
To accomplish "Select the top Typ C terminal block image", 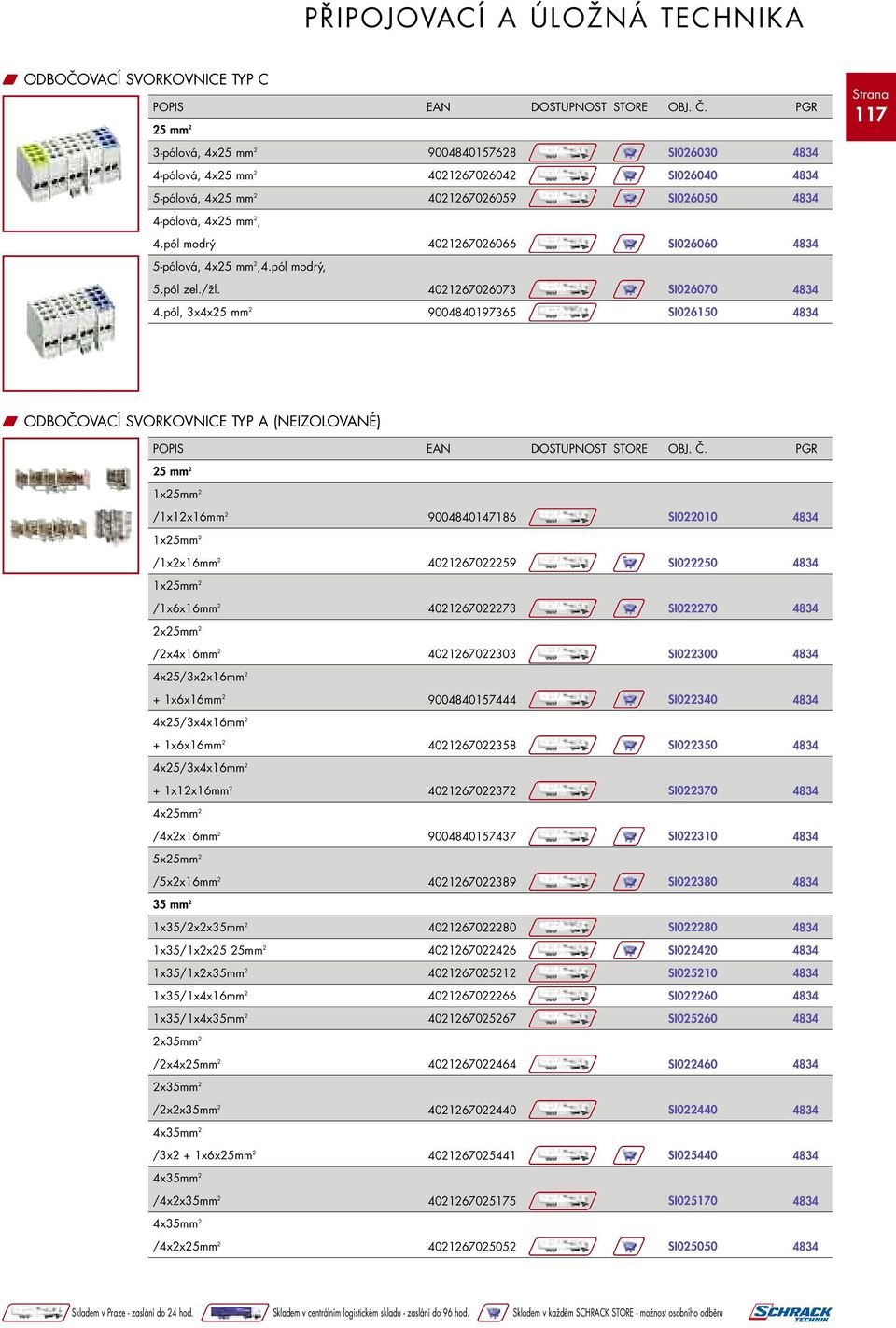I will [x=71, y=163].
